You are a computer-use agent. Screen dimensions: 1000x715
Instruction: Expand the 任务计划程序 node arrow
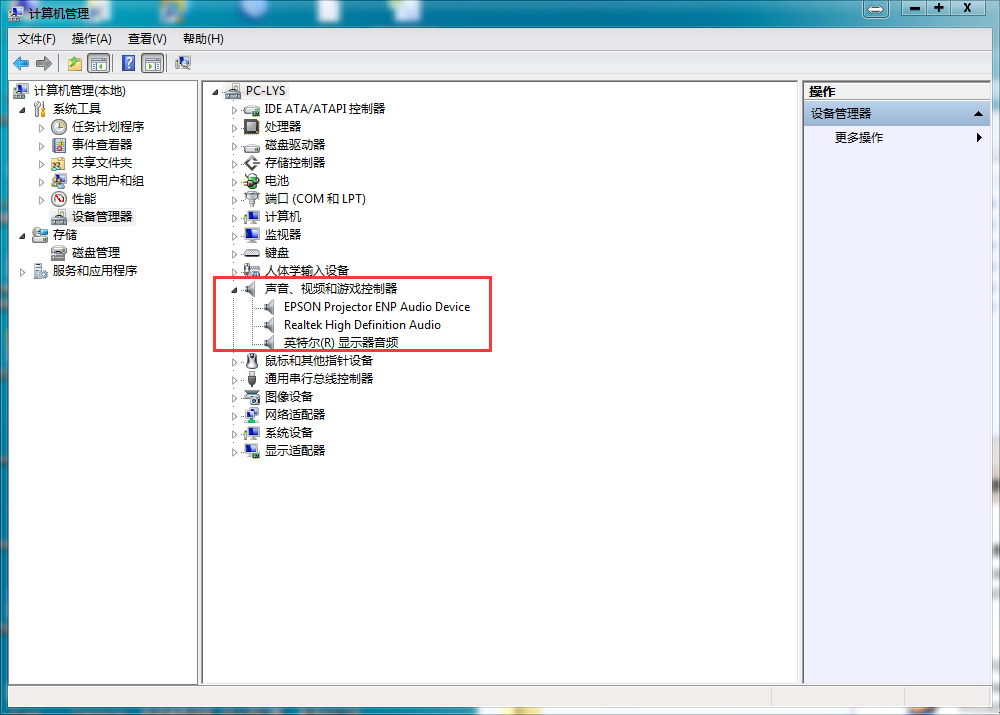click(41, 128)
